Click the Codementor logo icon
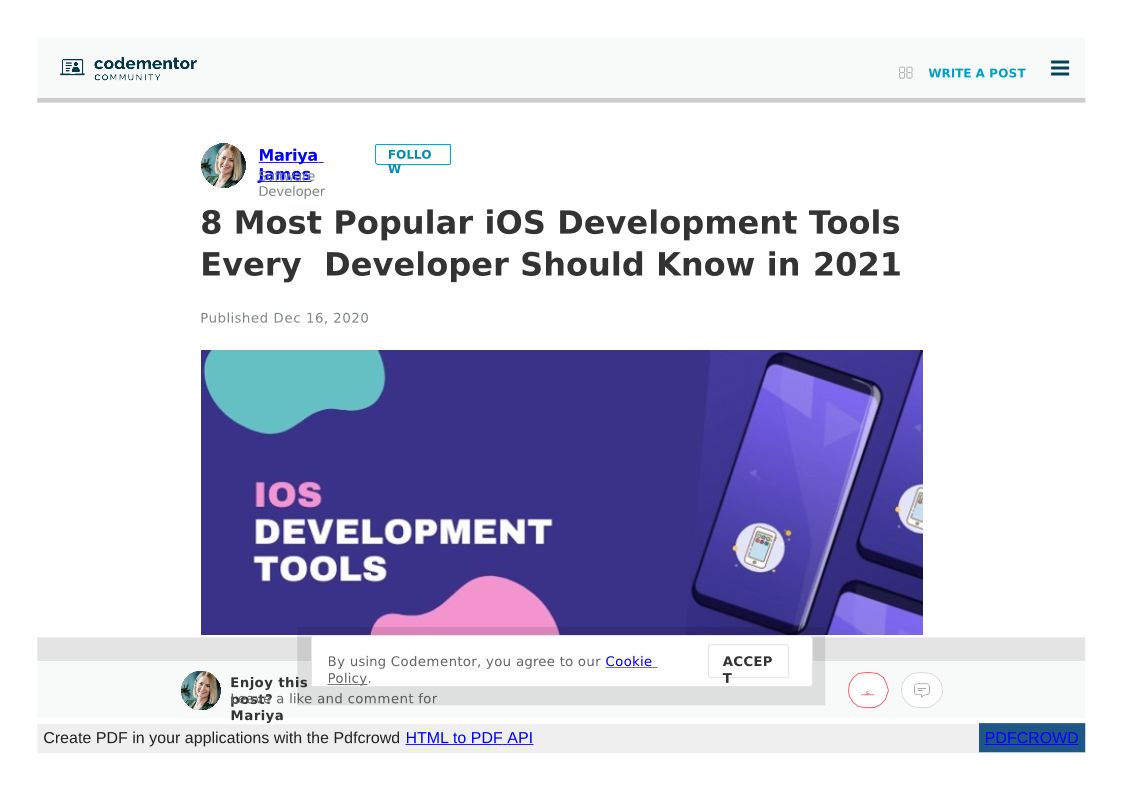The height and width of the screenshot is (795, 1123). tap(72, 68)
